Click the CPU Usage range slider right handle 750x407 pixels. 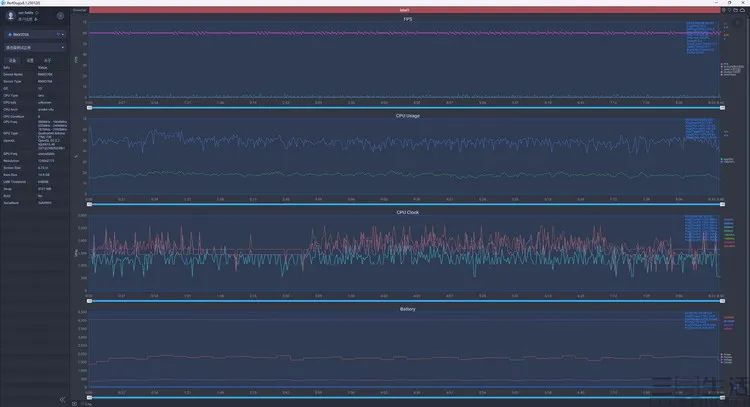click(722, 204)
